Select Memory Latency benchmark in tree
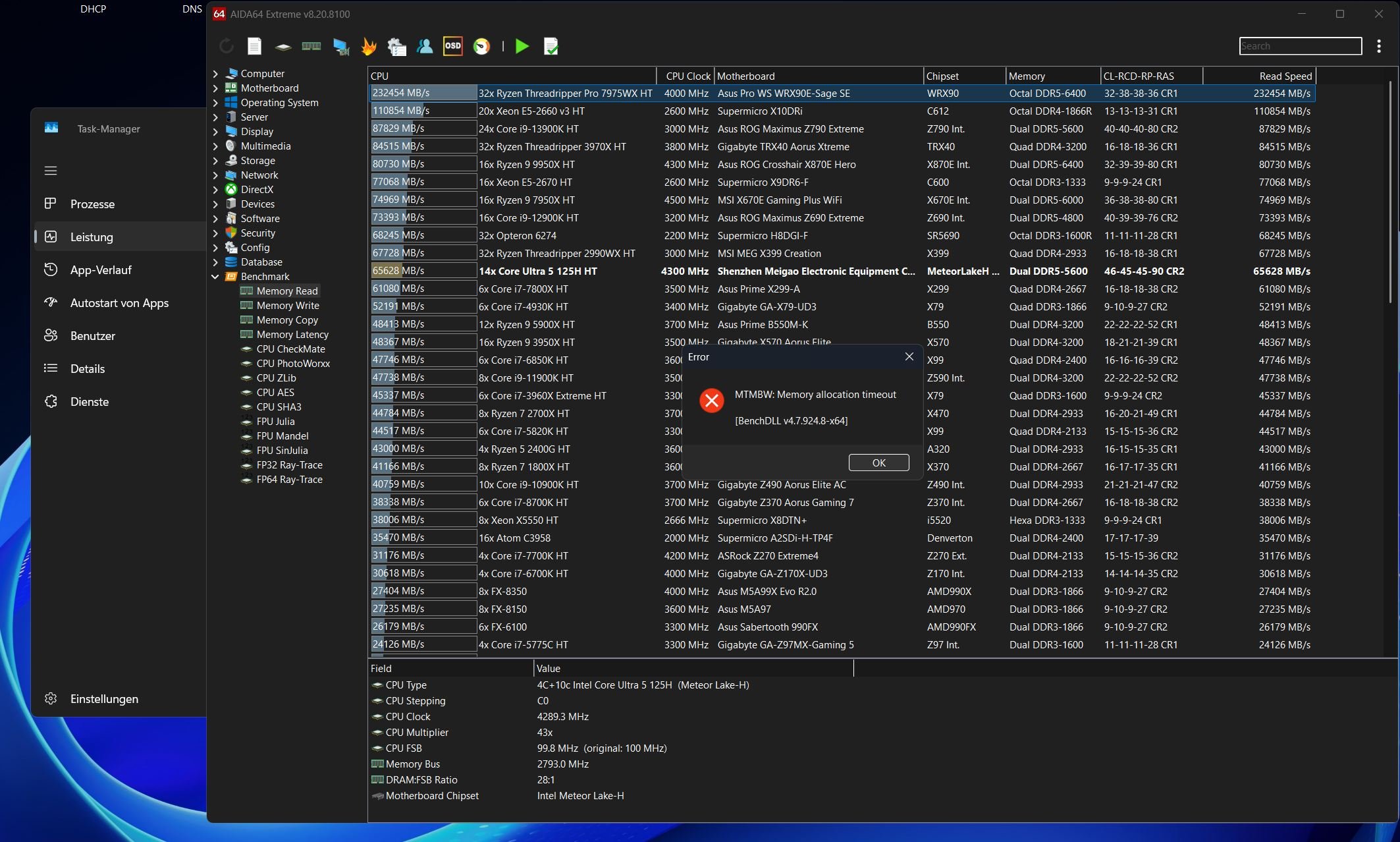 pyautogui.click(x=292, y=335)
